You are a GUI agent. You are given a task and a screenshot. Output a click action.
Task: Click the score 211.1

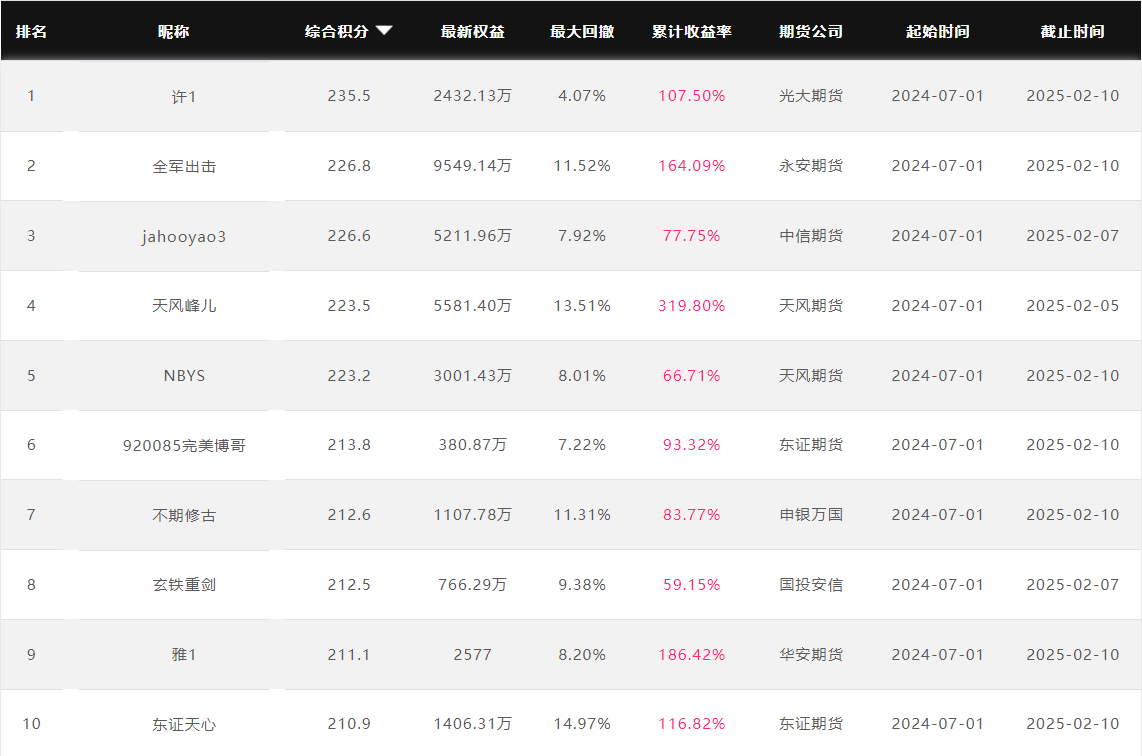[349, 655]
